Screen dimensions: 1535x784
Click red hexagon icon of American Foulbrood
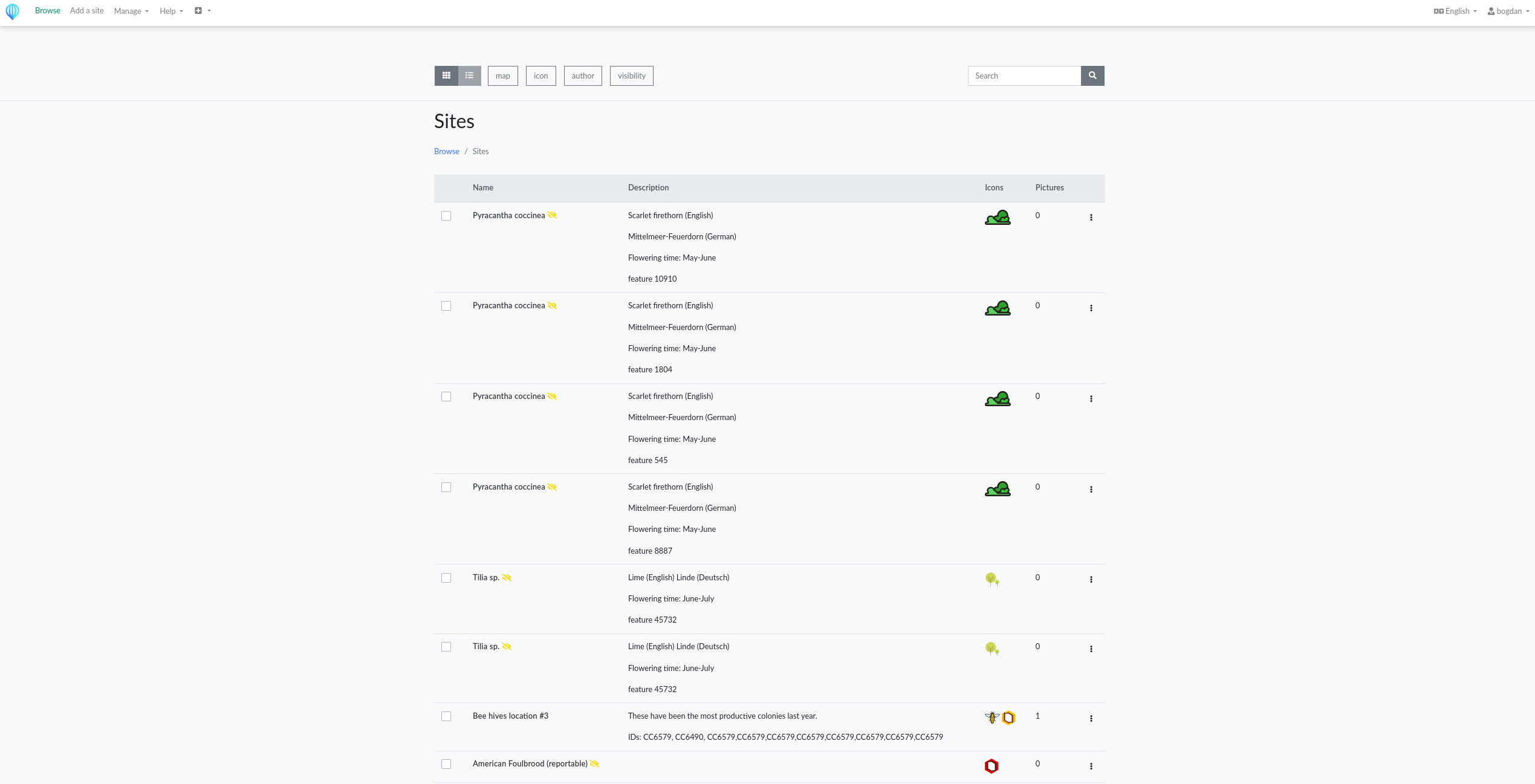click(x=991, y=766)
